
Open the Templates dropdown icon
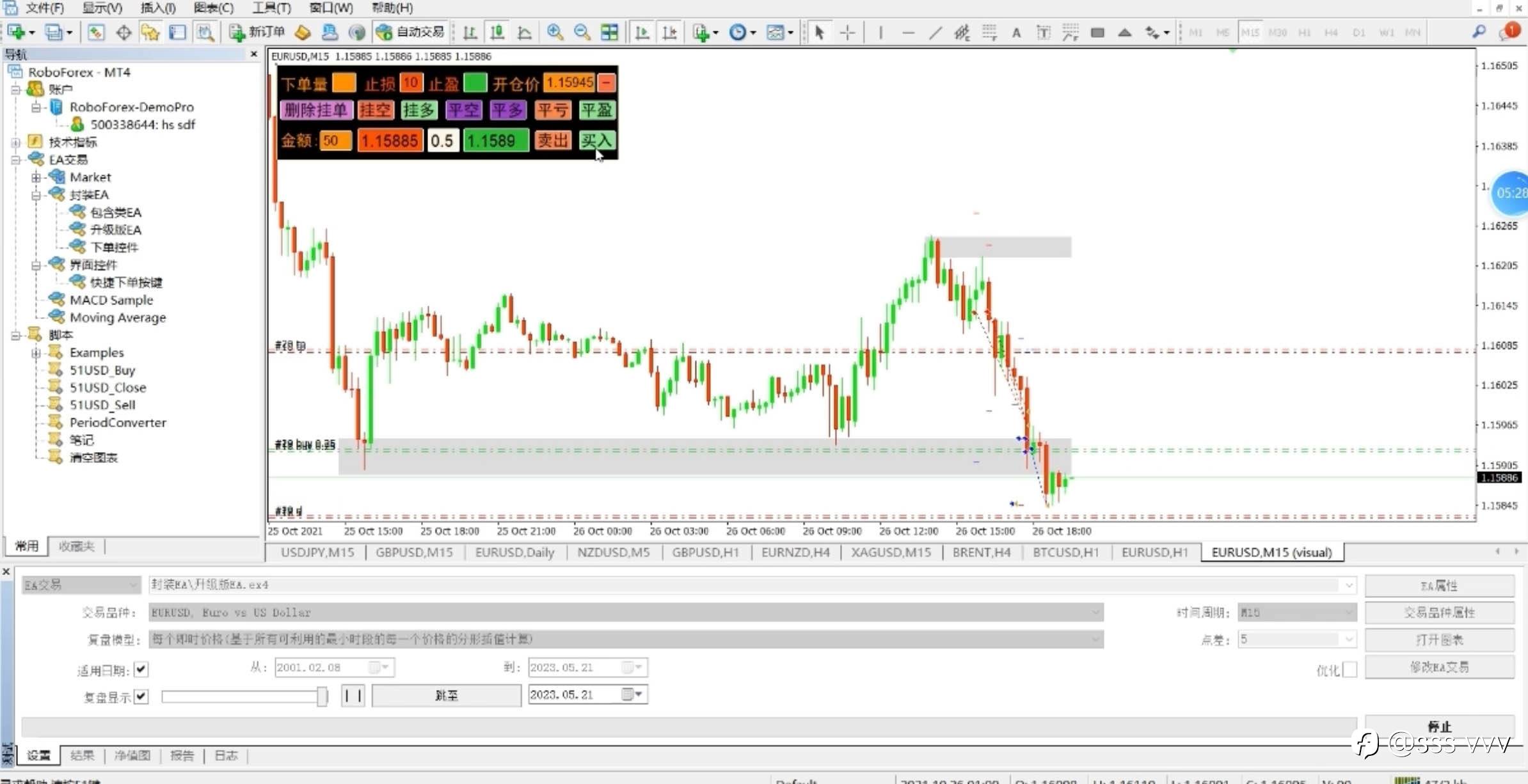779,32
